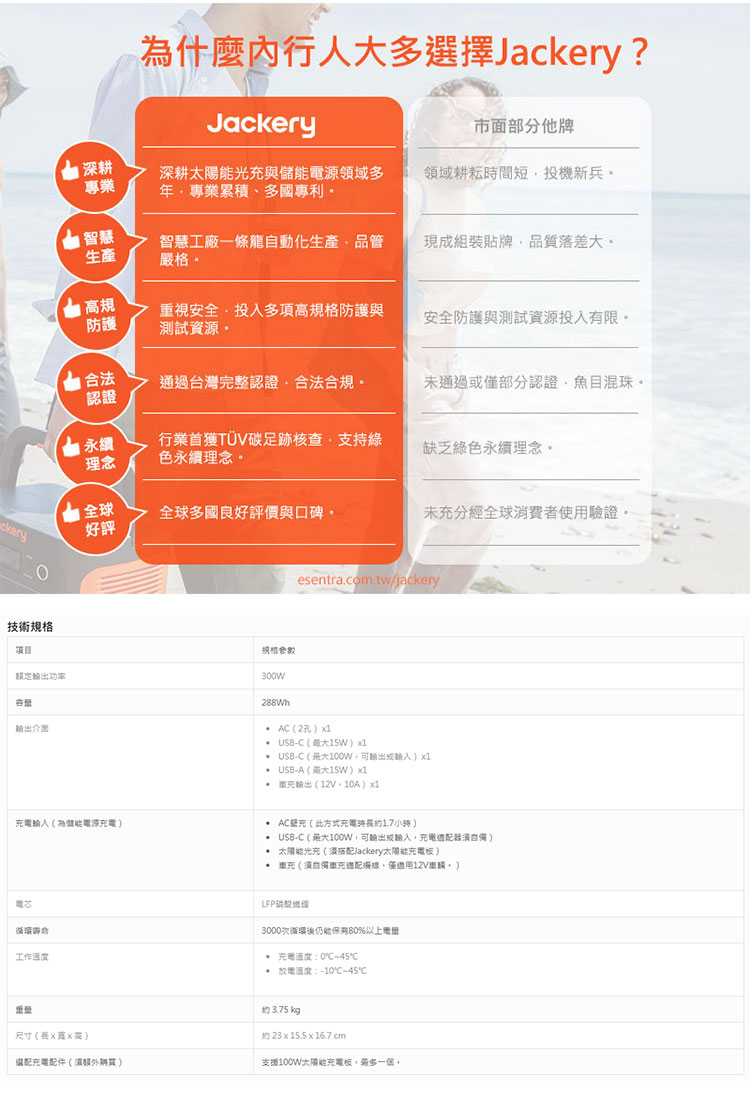Select the 高規防護 thumbs-up badge

click(x=91, y=314)
